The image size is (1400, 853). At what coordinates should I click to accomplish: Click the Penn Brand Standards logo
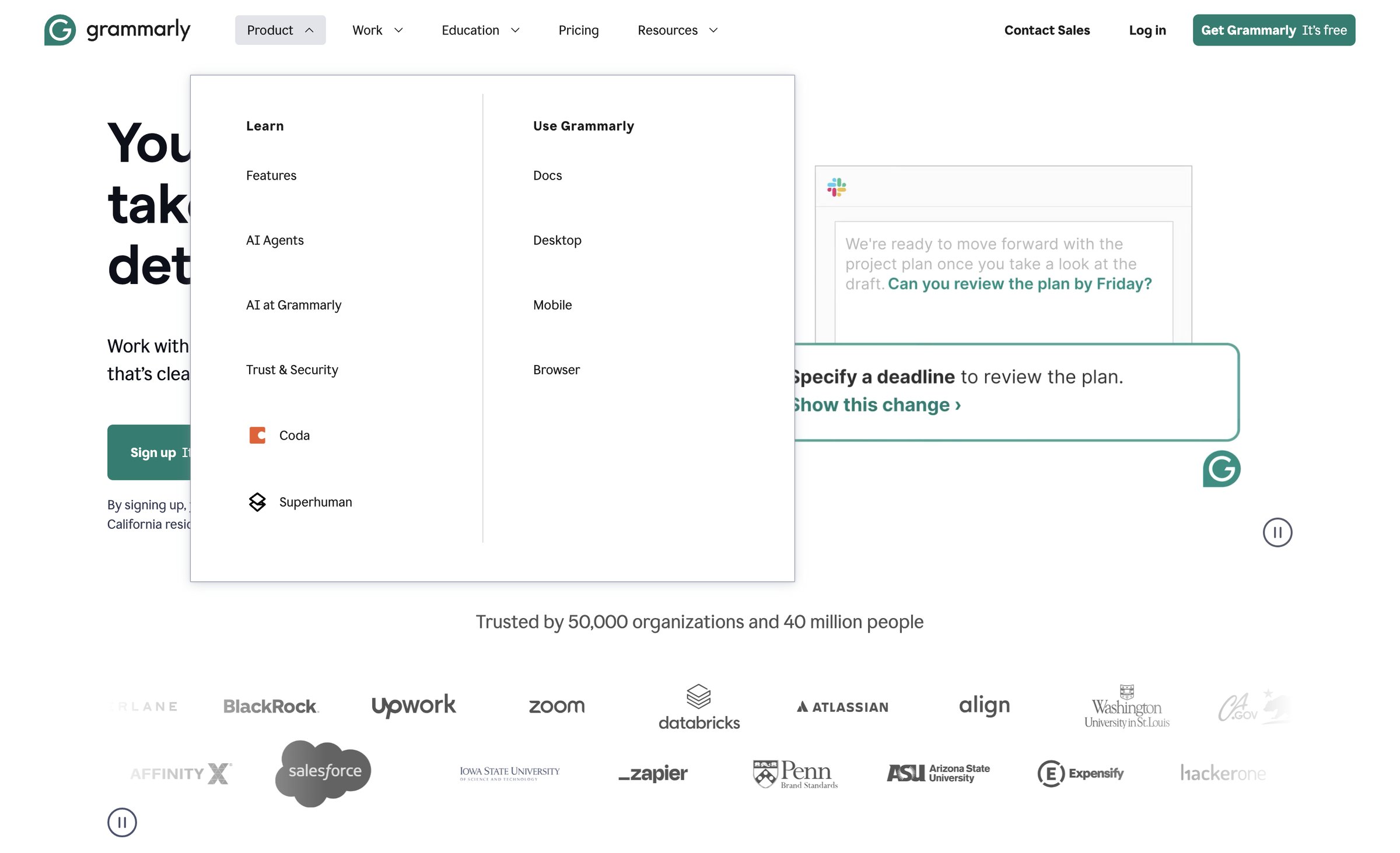pos(795,774)
